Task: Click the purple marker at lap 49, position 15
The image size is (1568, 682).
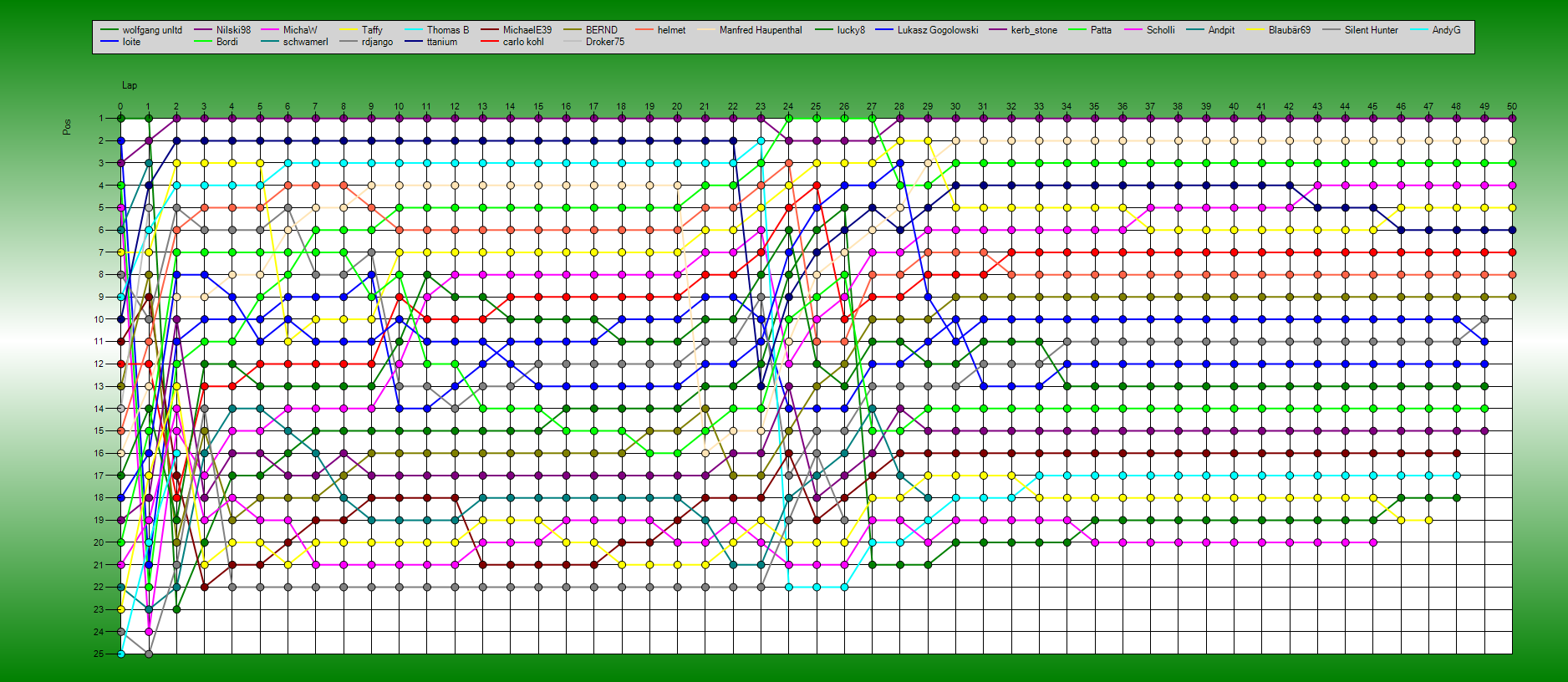Action: [x=1484, y=430]
